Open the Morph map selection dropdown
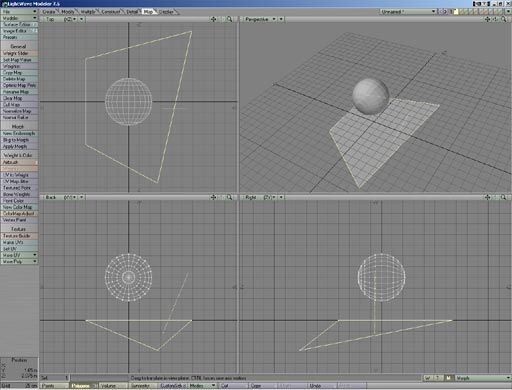This screenshot has width=512, height=390. click(x=482, y=378)
